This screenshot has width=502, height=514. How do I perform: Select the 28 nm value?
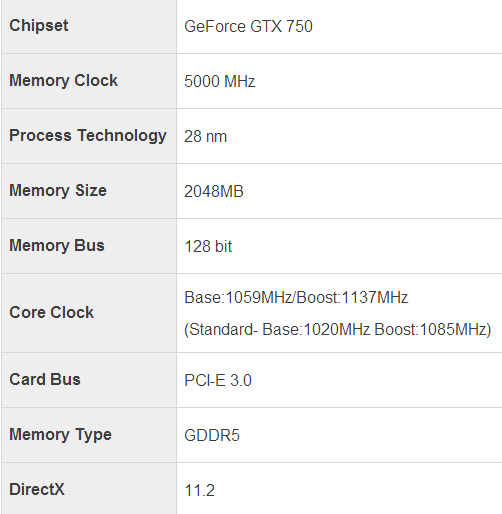[x=205, y=136]
